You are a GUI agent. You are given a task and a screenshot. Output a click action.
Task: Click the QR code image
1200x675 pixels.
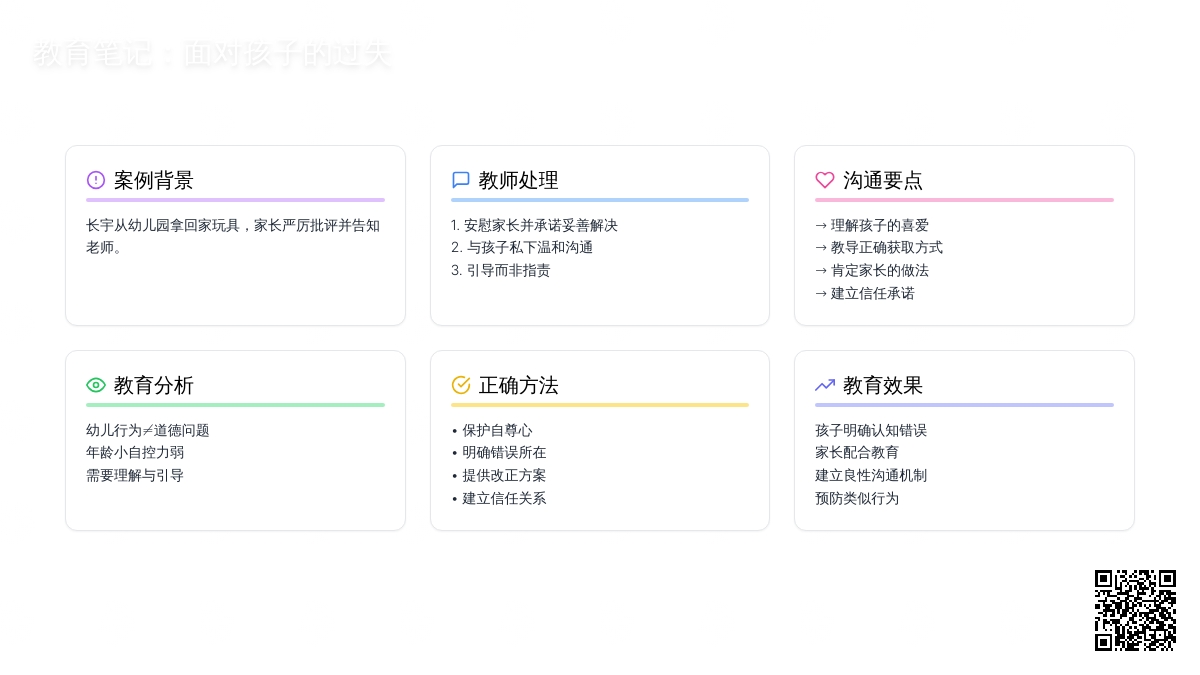tap(1135, 610)
